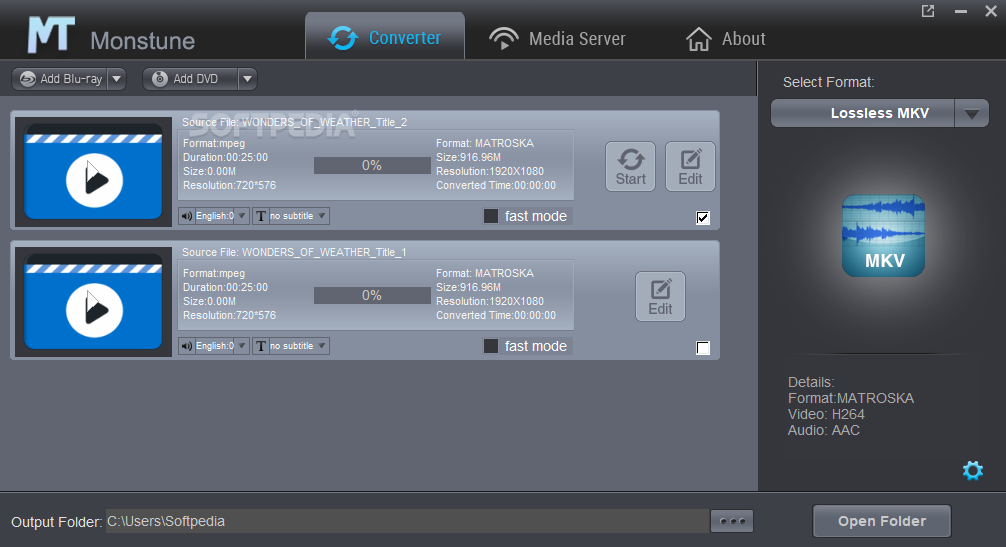The height and width of the screenshot is (547, 1006).
Task: Close the Monstune window
Action: coord(991,11)
